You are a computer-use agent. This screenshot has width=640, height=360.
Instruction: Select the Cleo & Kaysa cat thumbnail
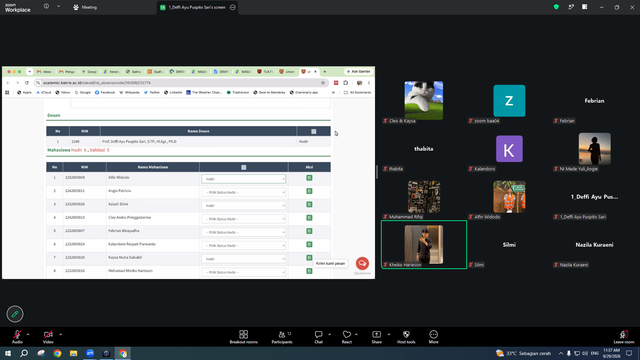pos(424,100)
